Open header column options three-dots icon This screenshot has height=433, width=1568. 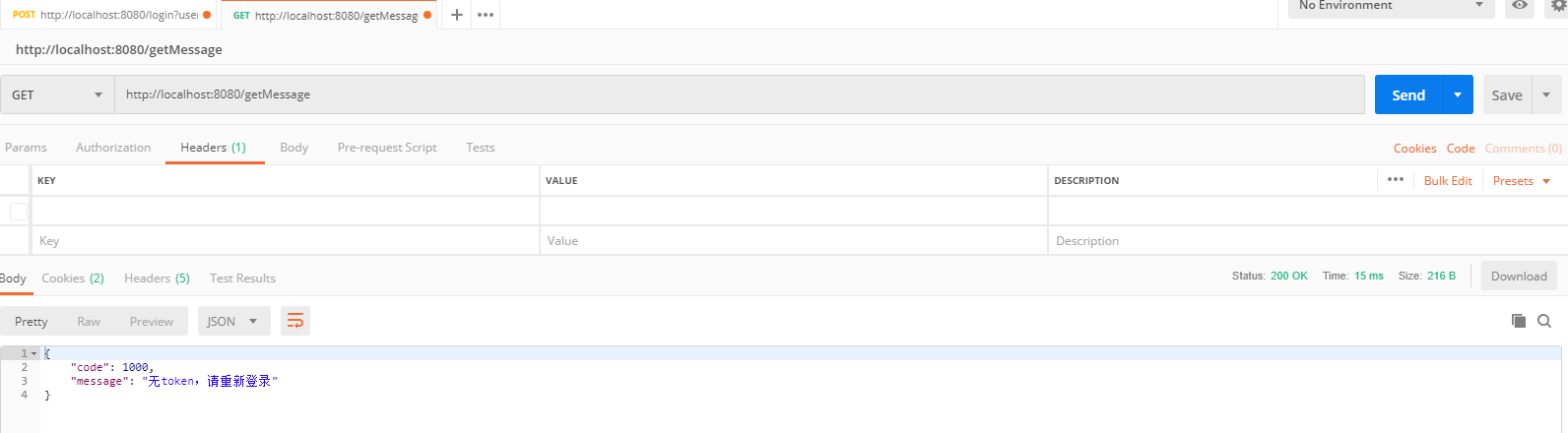pos(1396,179)
